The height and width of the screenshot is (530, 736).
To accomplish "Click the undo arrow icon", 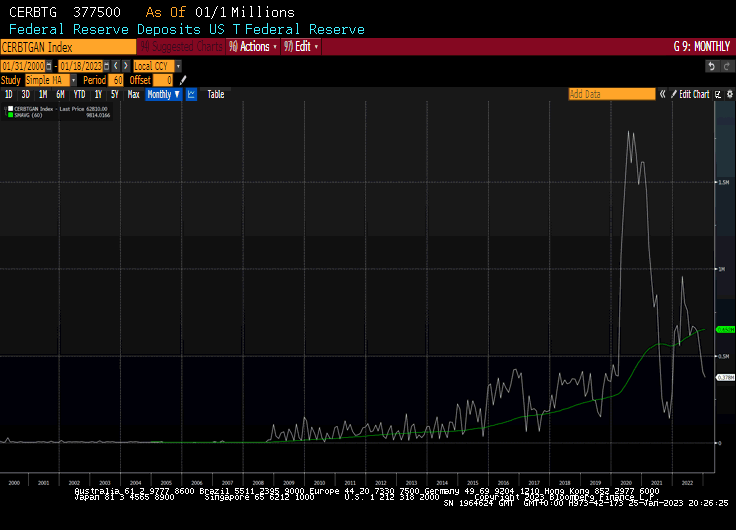I will [710, 66].
